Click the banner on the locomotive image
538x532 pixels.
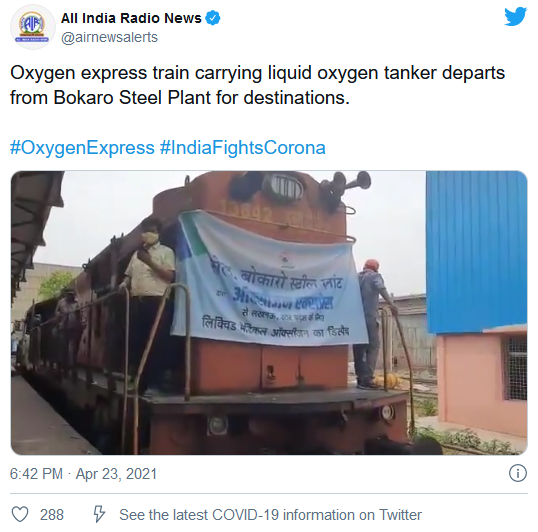click(269, 279)
